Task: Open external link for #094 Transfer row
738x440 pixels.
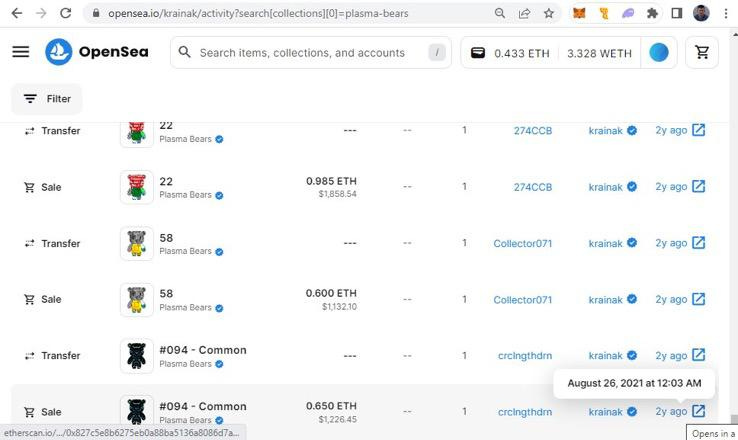Action: pyautogui.click(x=698, y=355)
